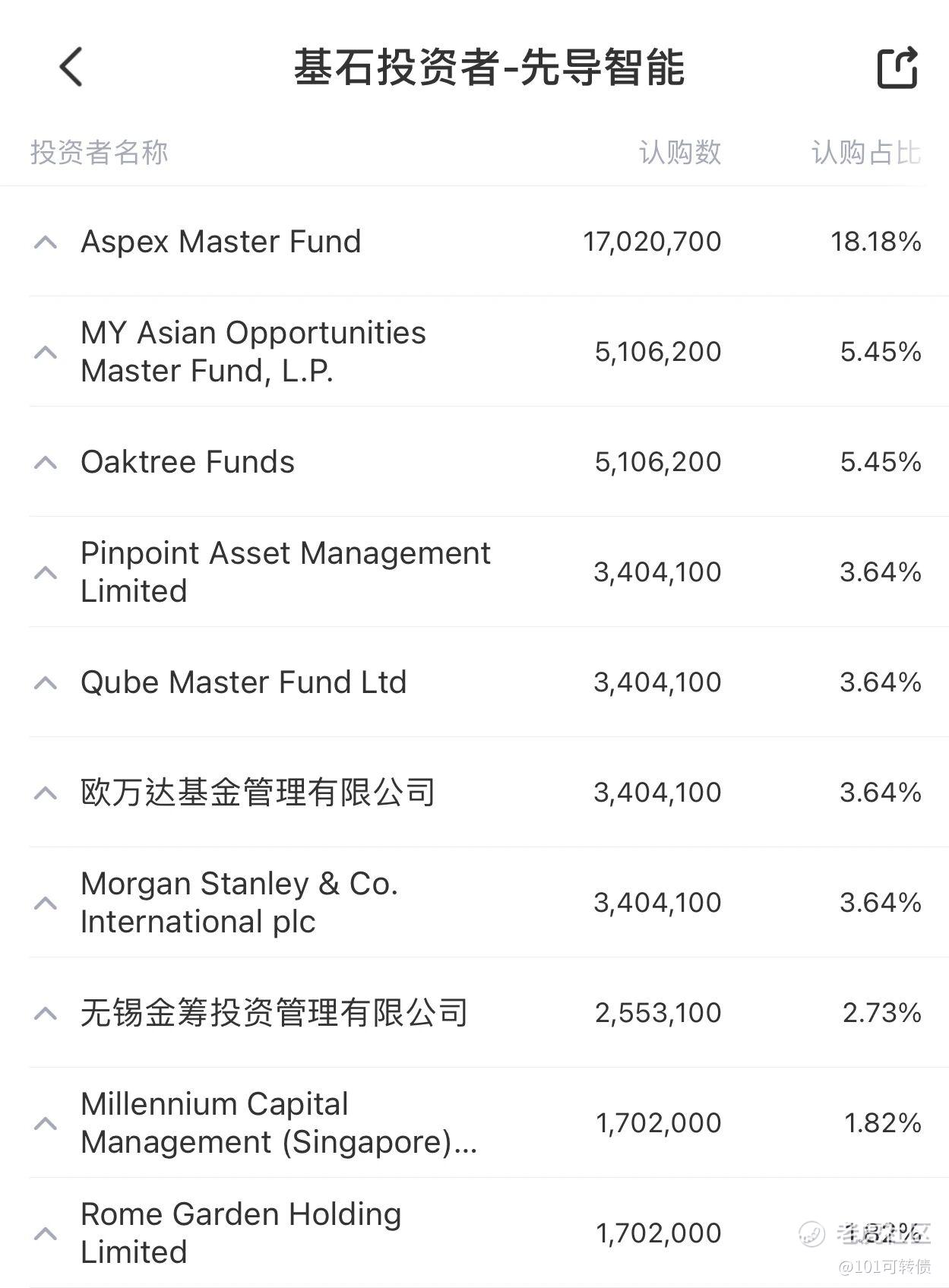Select the page title 基石投资者-先导智能
This screenshot has width=949, height=1288.
pyautogui.click(x=490, y=68)
